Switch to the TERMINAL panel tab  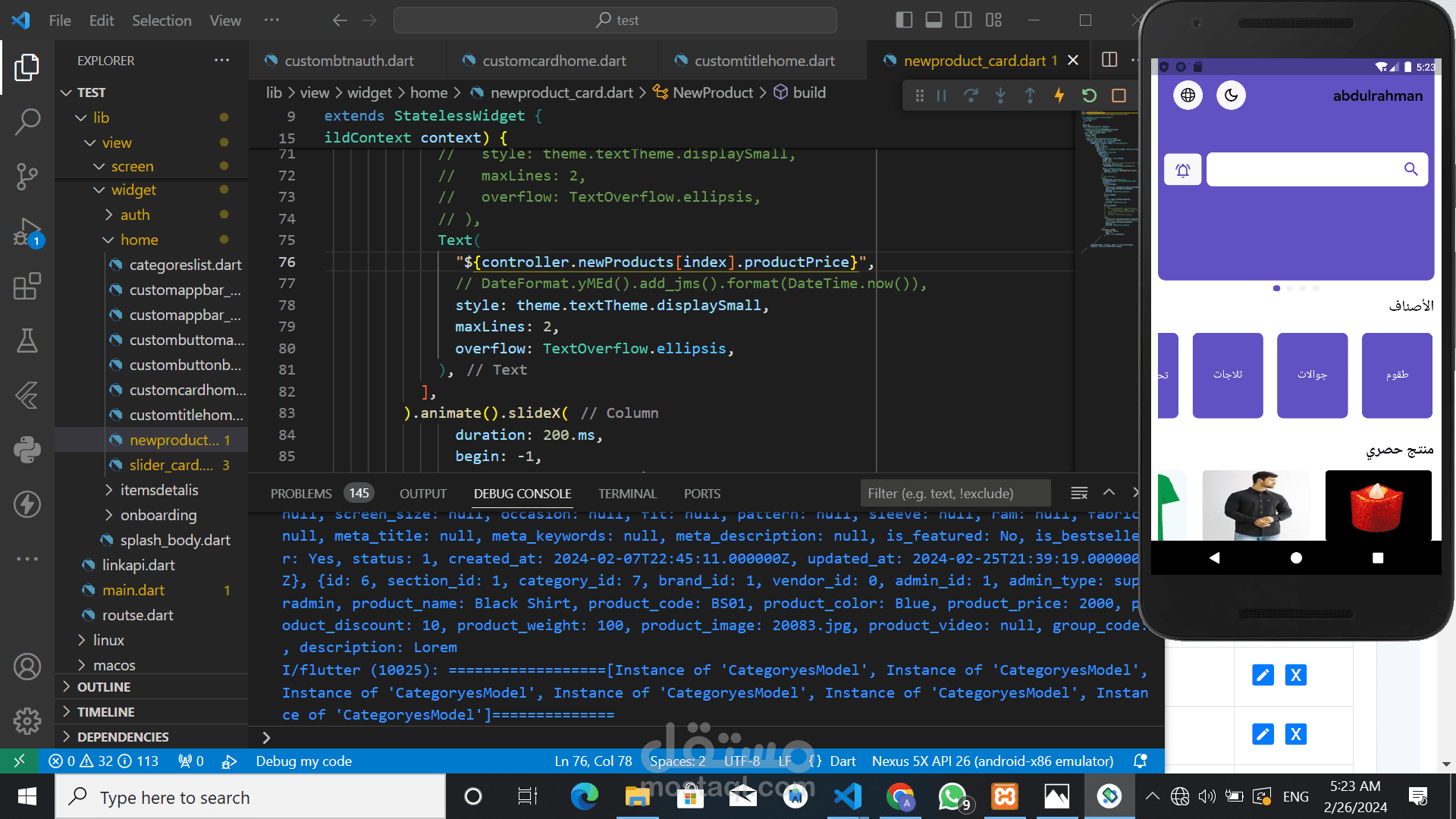click(x=627, y=494)
